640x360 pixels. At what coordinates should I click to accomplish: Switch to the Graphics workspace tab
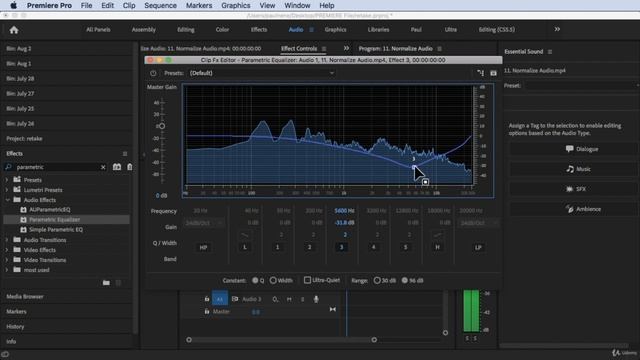[336, 30]
